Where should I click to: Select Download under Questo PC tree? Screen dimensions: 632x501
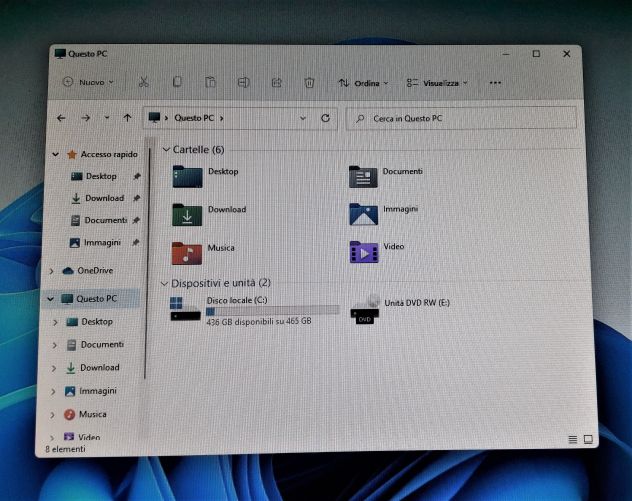(92, 368)
